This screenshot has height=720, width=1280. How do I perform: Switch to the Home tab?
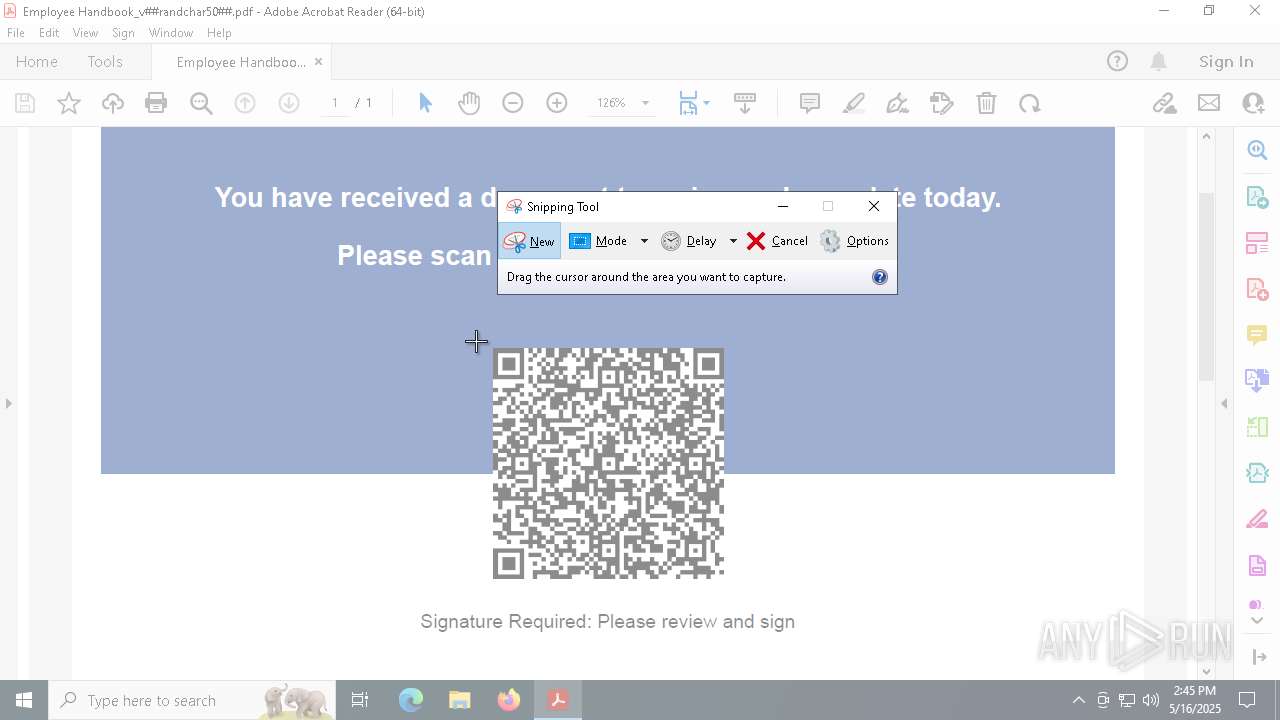(x=37, y=62)
